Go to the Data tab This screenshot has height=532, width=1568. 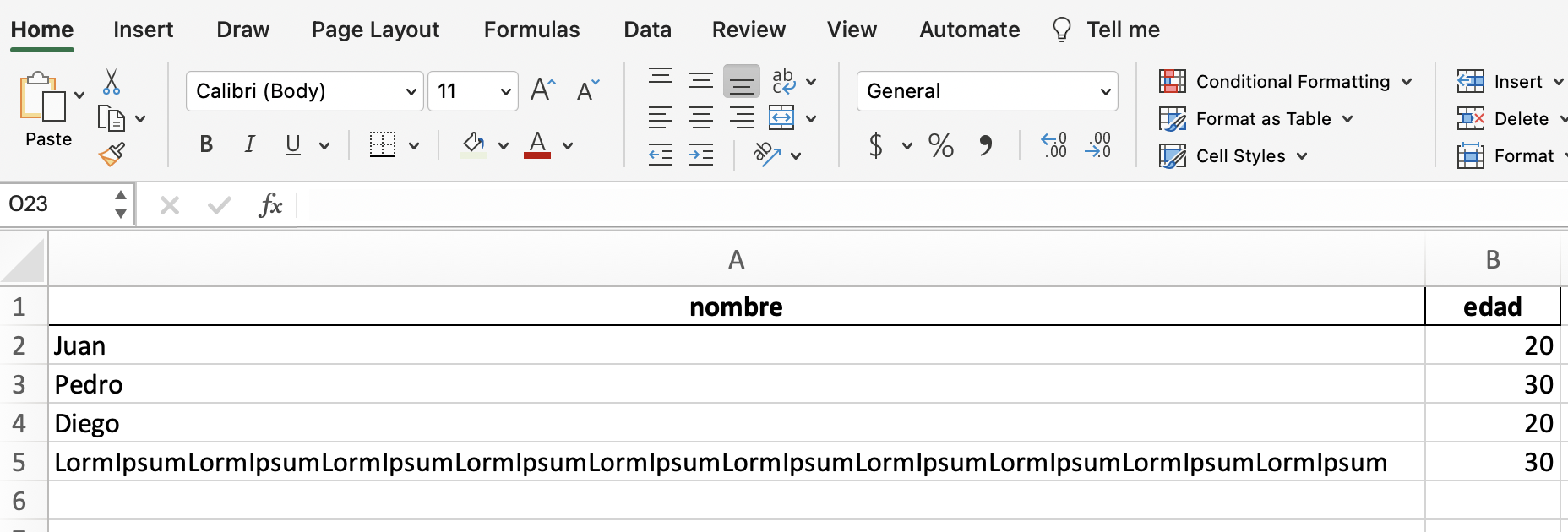click(648, 30)
